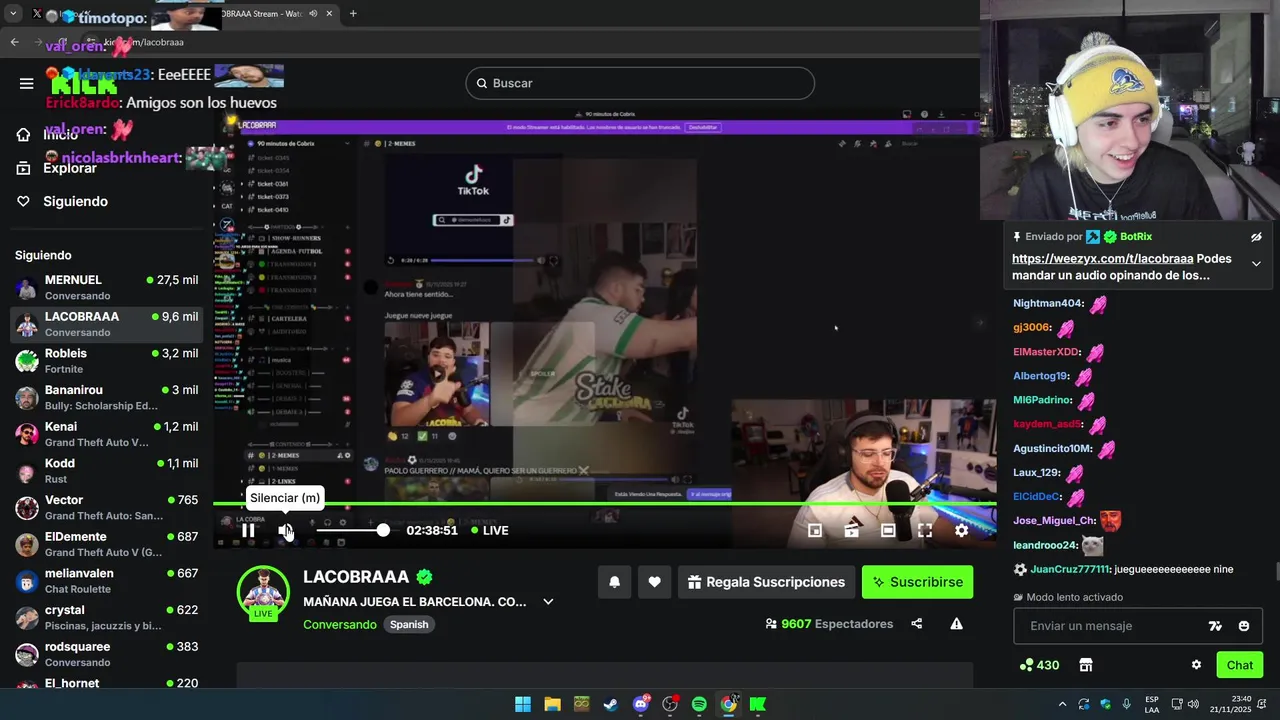The image size is (1280, 720).
Task: Click the Spanish language tag
Action: point(409,624)
